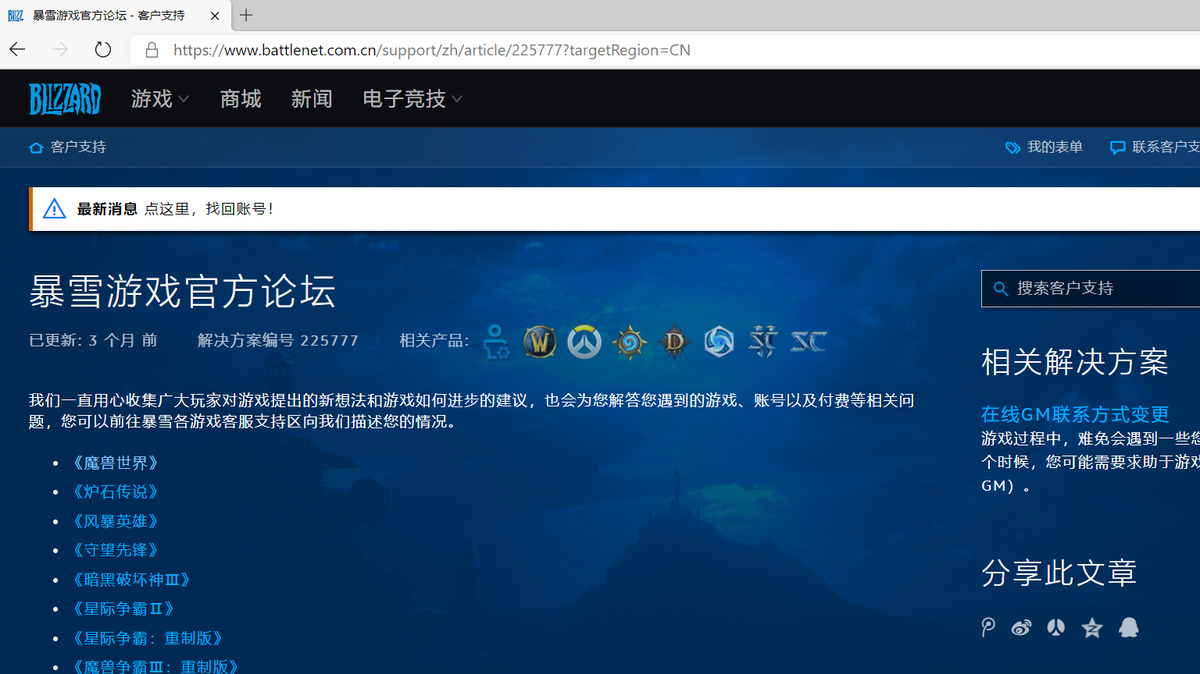Go back with browser back arrow
Screen dimensions: 1200x674
coord(17,50)
